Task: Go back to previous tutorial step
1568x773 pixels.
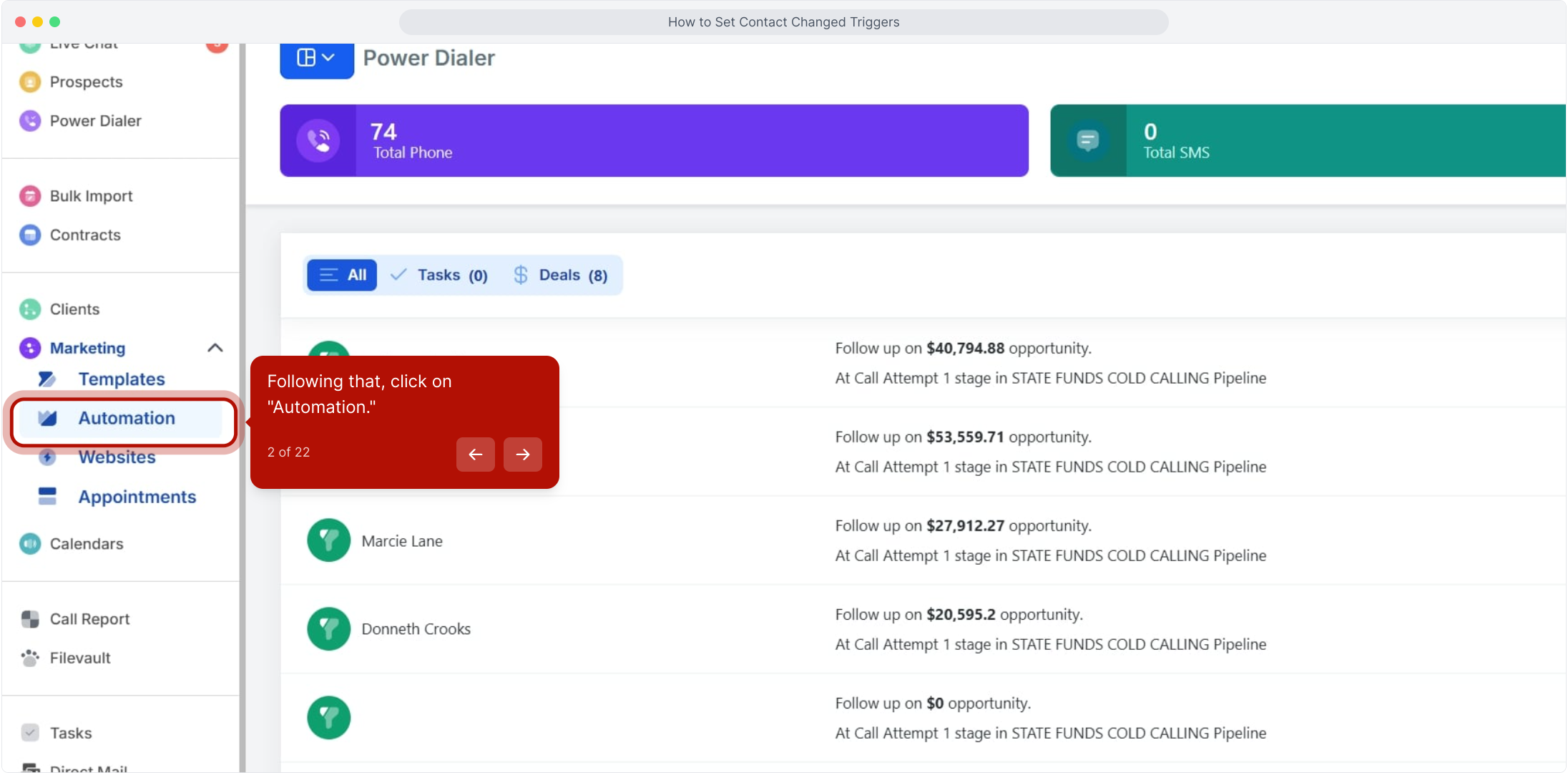Action: (x=476, y=454)
